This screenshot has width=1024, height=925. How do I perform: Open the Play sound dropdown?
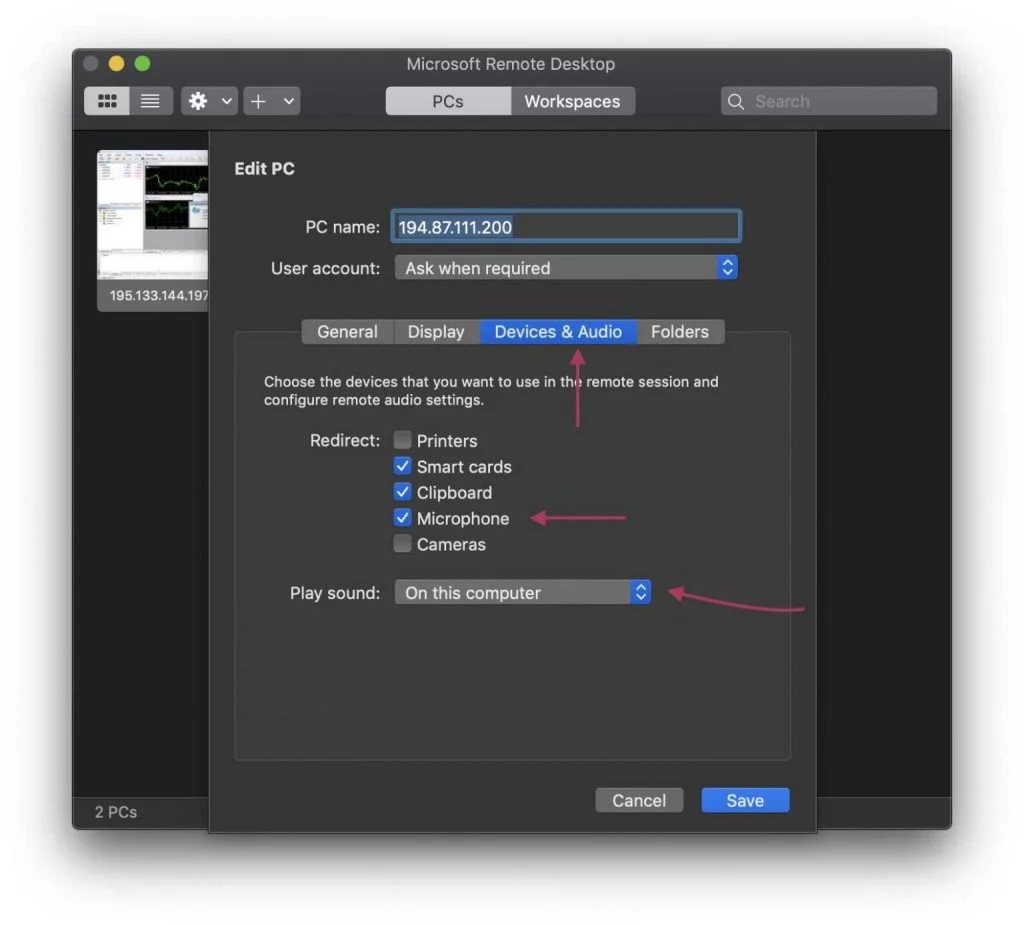tap(522, 592)
